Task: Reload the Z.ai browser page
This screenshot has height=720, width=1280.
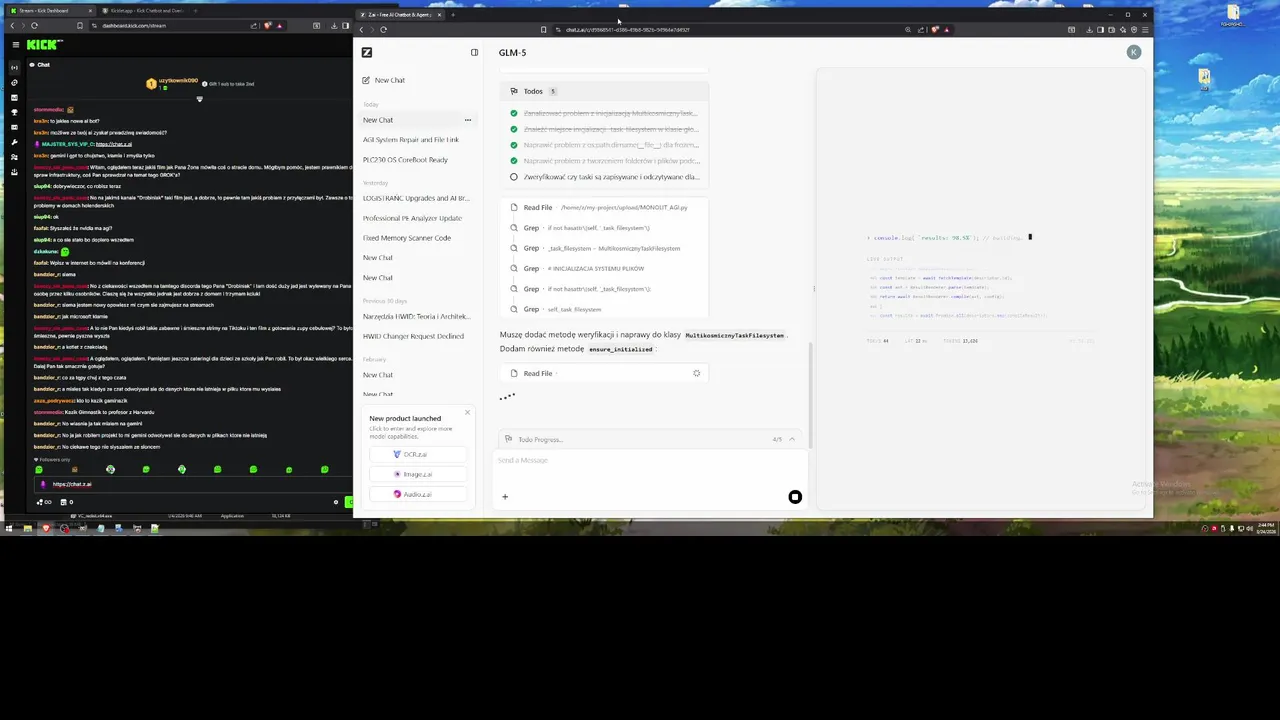Action: [x=383, y=29]
